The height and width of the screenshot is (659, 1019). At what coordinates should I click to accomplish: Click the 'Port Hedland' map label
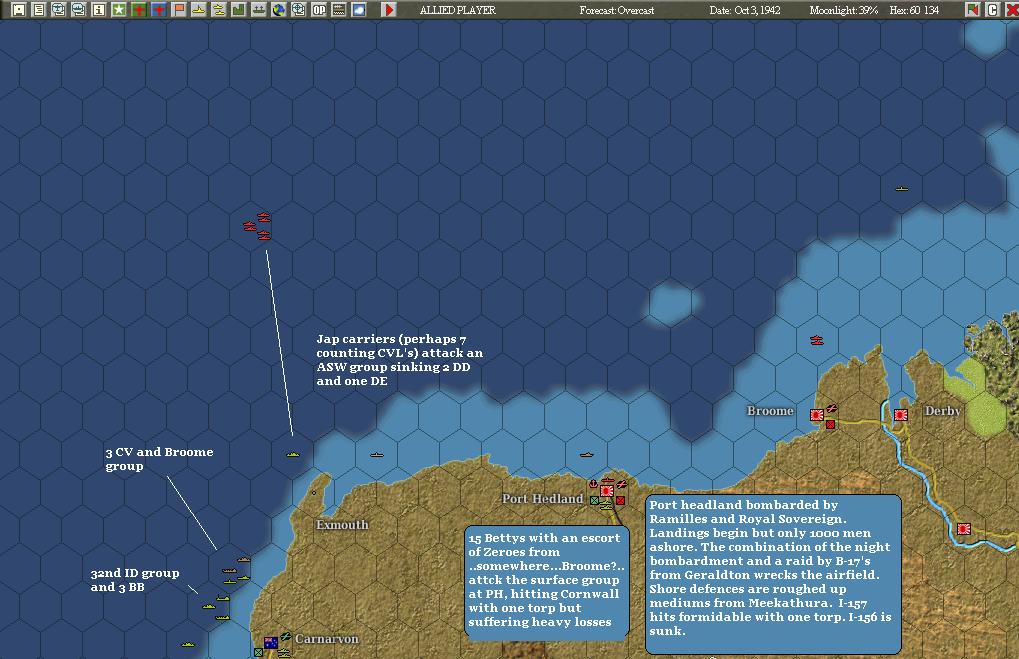(x=543, y=498)
